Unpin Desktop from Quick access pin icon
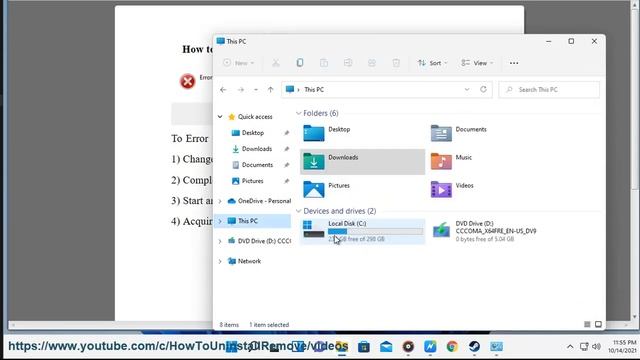 pyautogui.click(x=287, y=133)
